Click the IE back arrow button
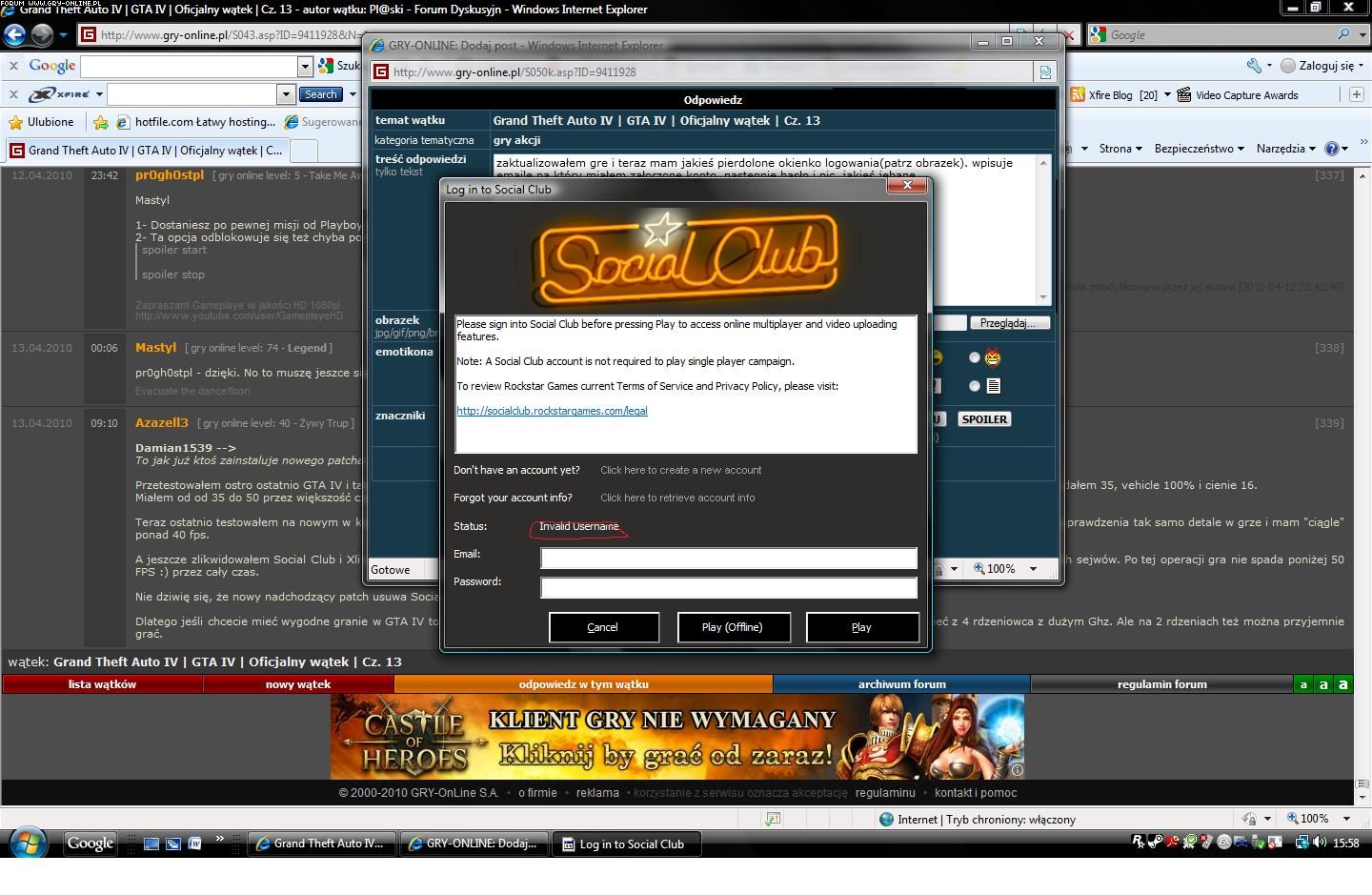Viewport: 1372px width, 895px height. (13, 35)
